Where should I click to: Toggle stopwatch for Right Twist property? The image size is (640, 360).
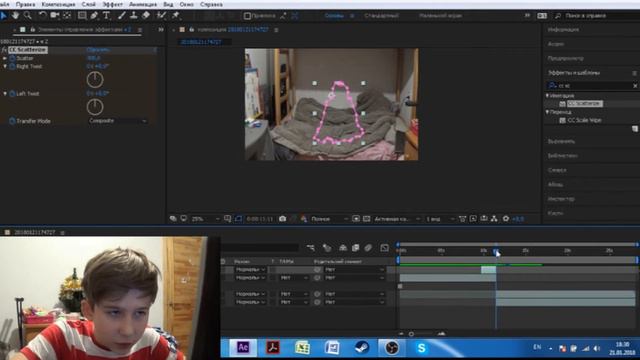pos(12,66)
